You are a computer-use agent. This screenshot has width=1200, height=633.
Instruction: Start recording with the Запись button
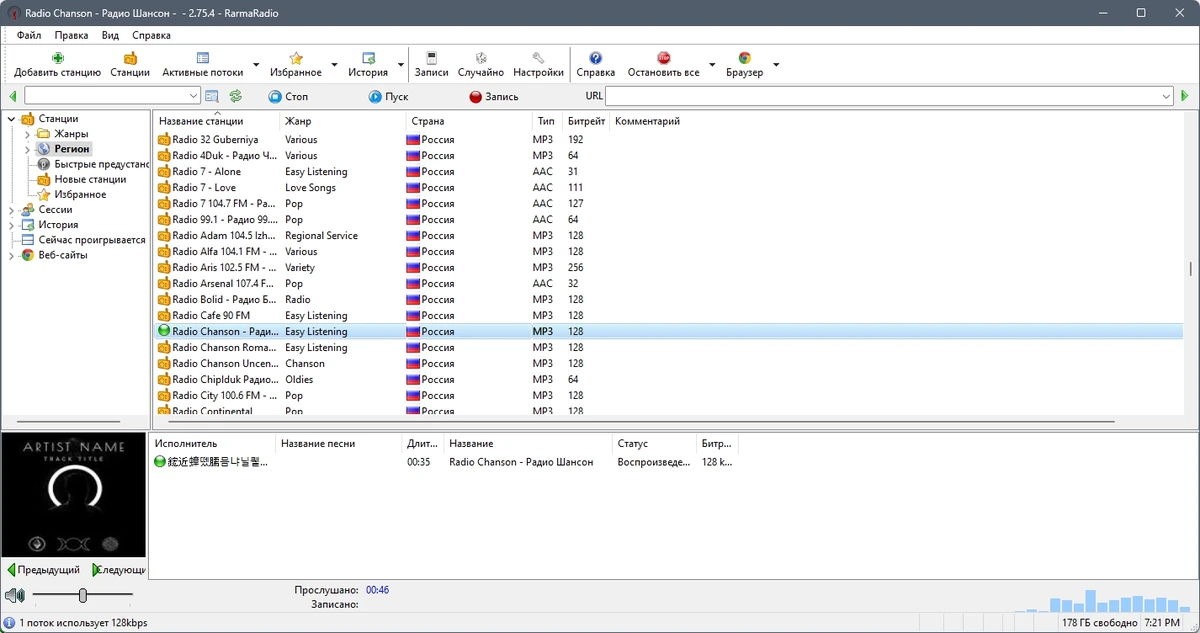coord(494,97)
